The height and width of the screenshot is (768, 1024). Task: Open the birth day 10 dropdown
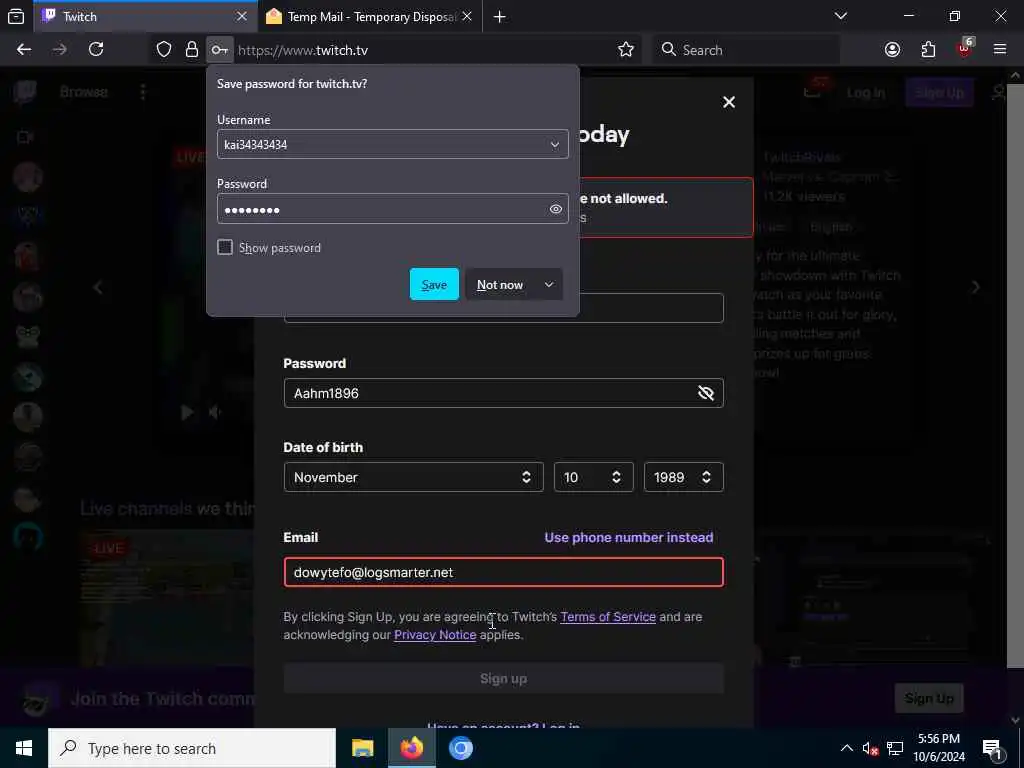pyautogui.click(x=593, y=477)
